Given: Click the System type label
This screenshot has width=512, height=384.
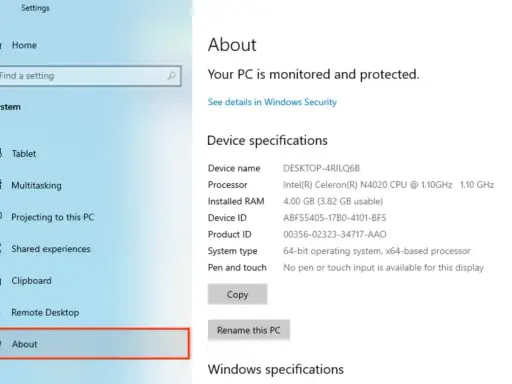Looking at the screenshot, I should pyautogui.click(x=232, y=251).
